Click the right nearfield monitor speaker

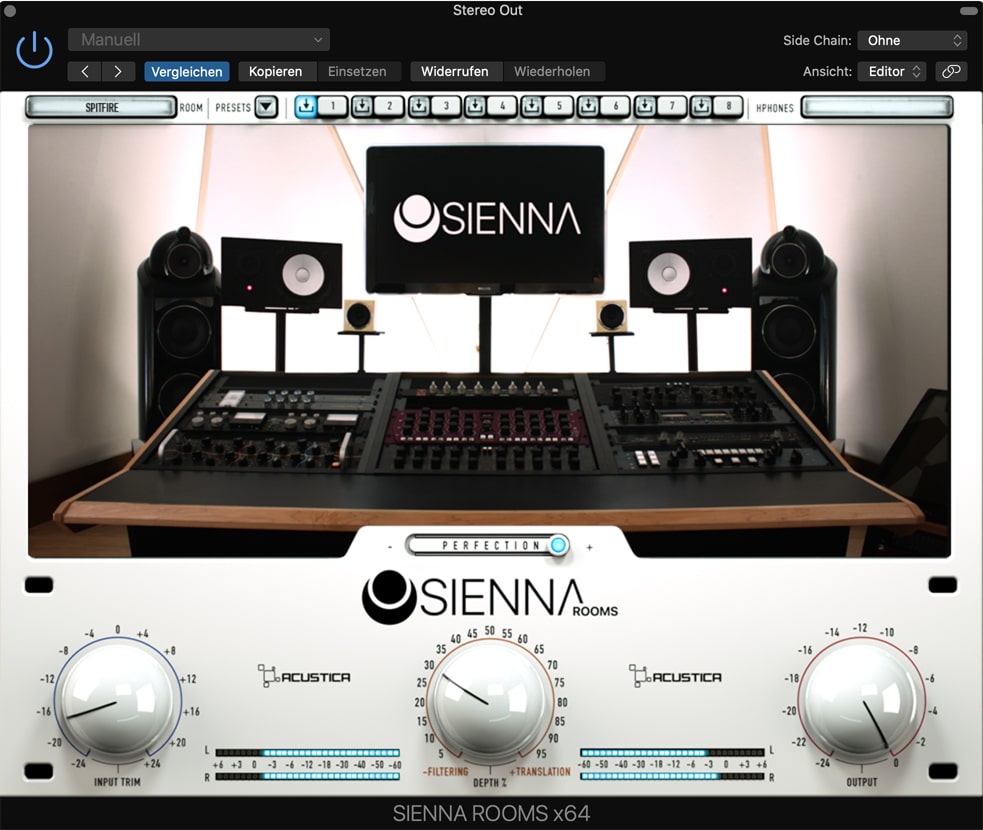pyautogui.click(x=690, y=274)
